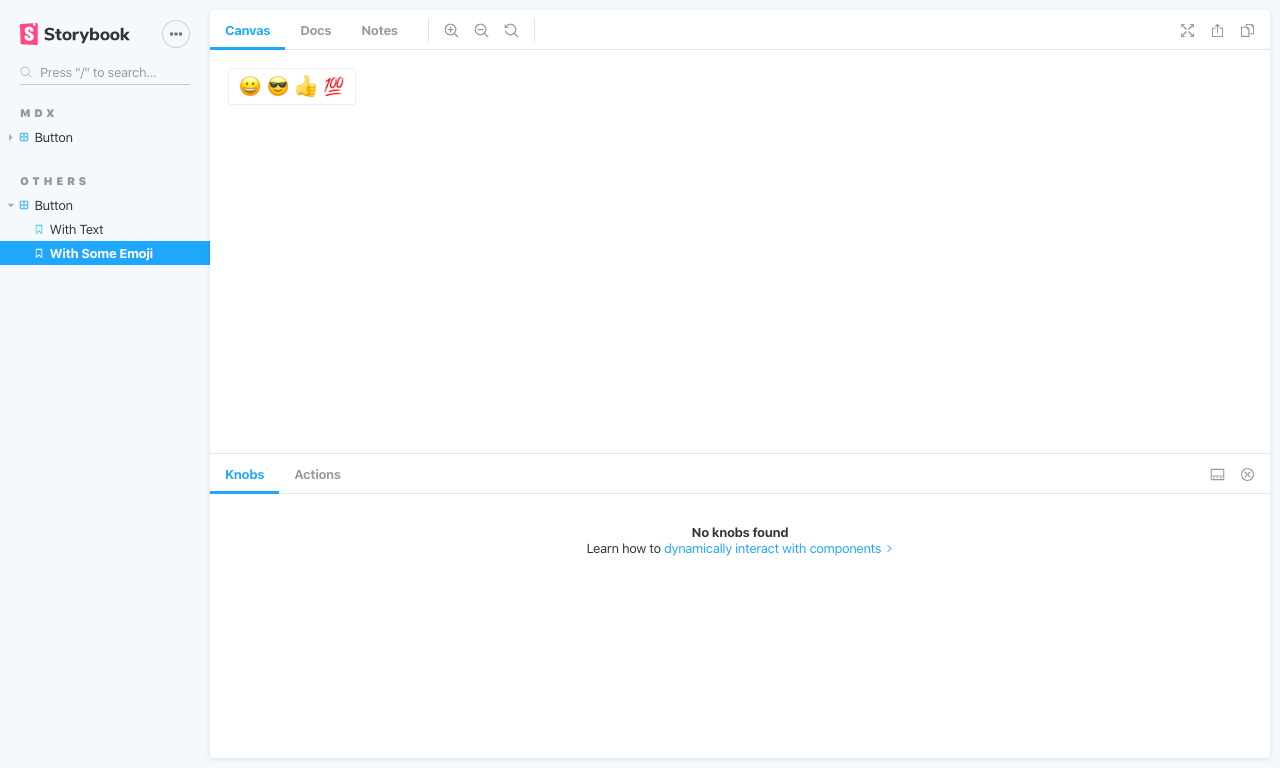Select the With Text story
Screen dimensions: 1280x768
pyautogui.click(x=76, y=229)
